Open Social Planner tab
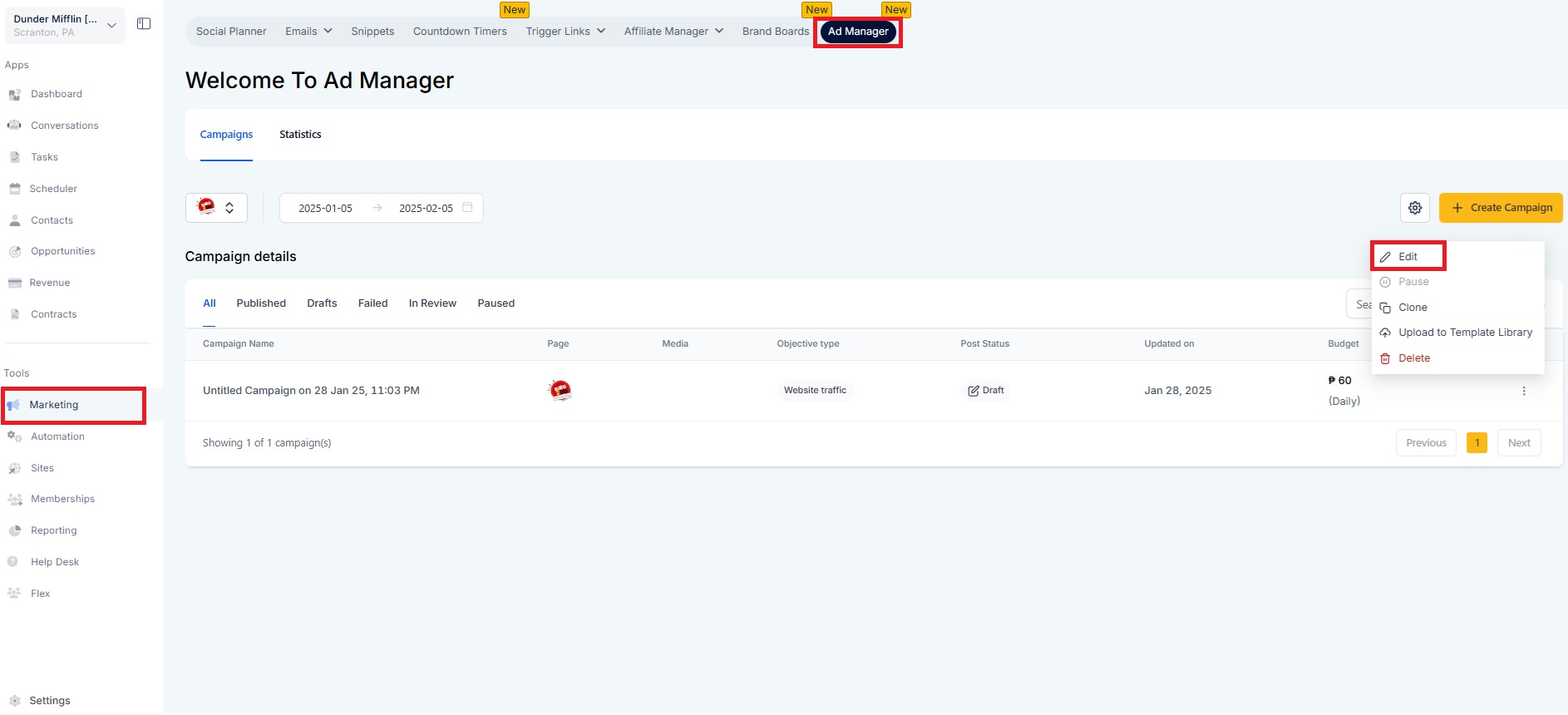Viewport: 1568px width, 715px height. (231, 32)
